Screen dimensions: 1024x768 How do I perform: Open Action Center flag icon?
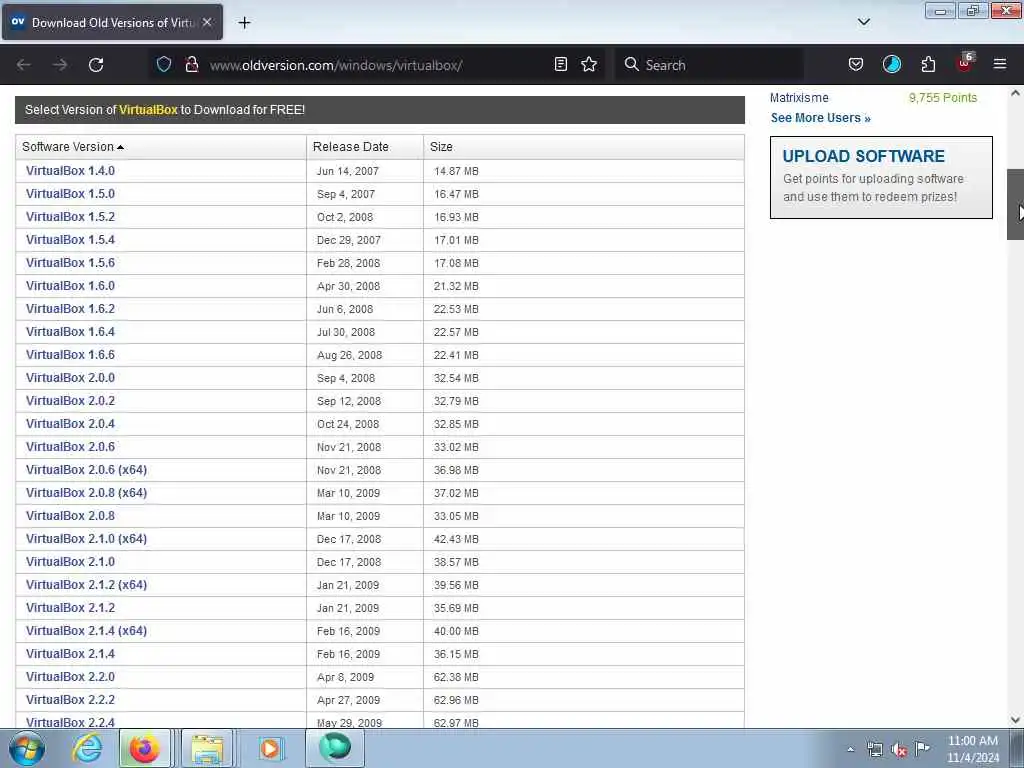coord(922,748)
